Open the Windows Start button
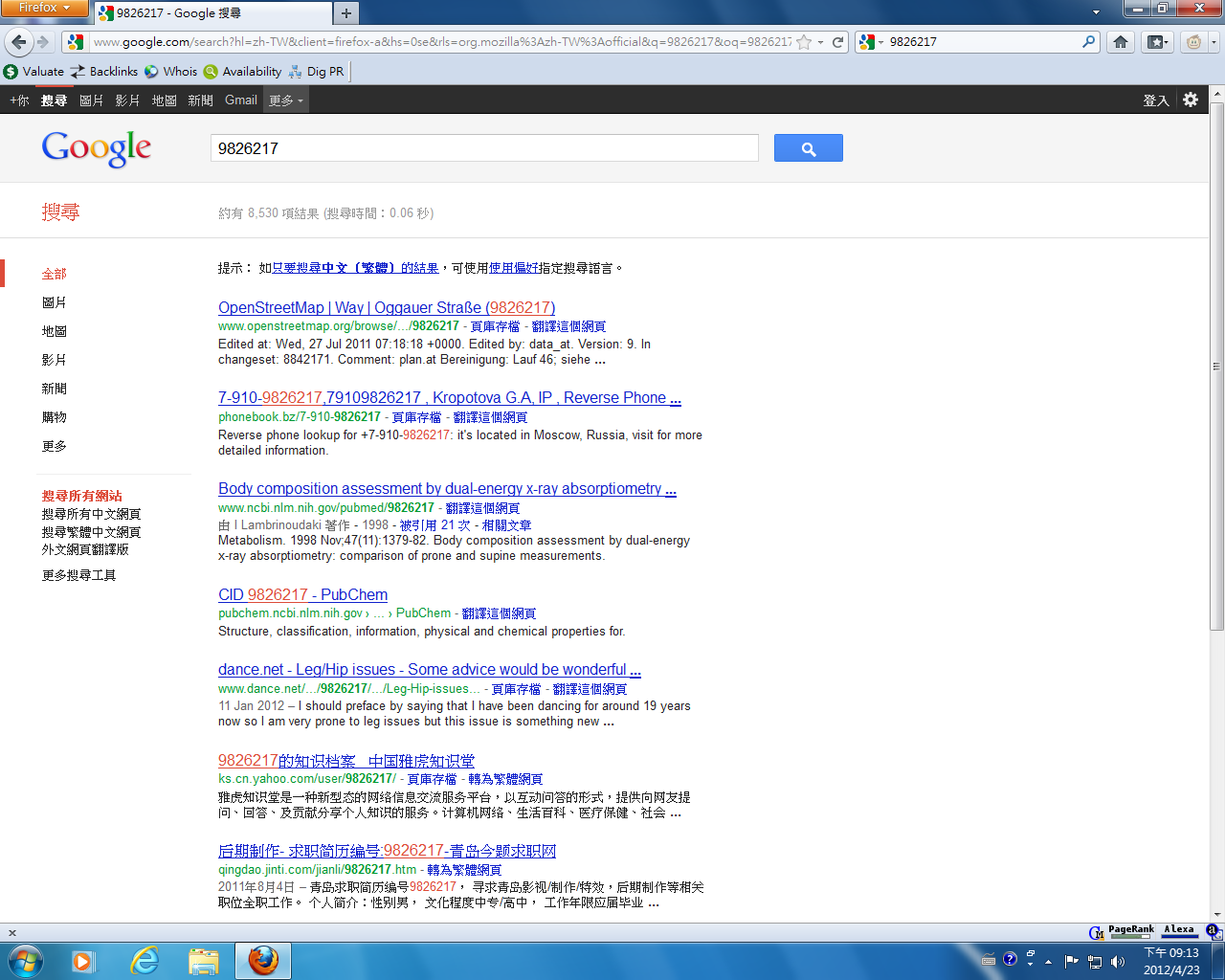1225x980 pixels. tap(25, 961)
